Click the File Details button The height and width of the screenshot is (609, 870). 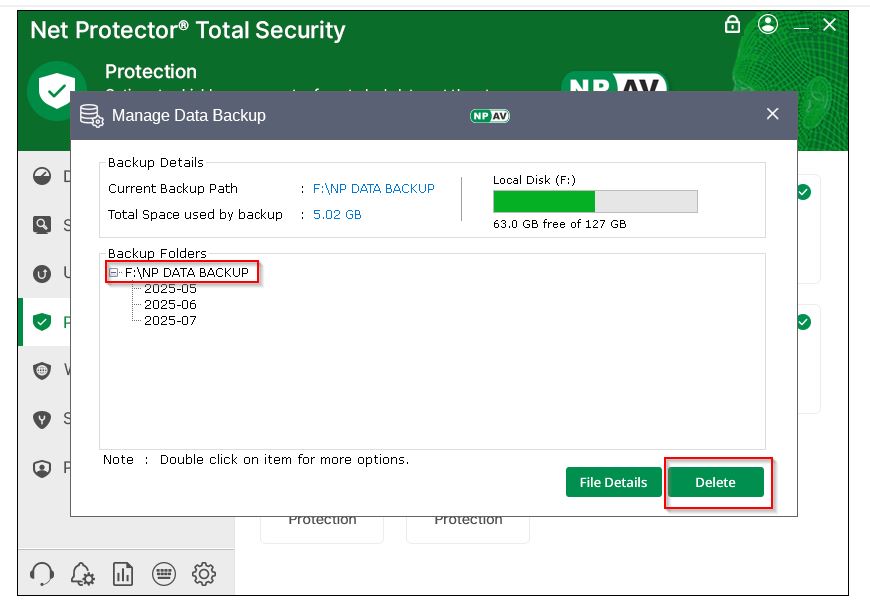613,482
